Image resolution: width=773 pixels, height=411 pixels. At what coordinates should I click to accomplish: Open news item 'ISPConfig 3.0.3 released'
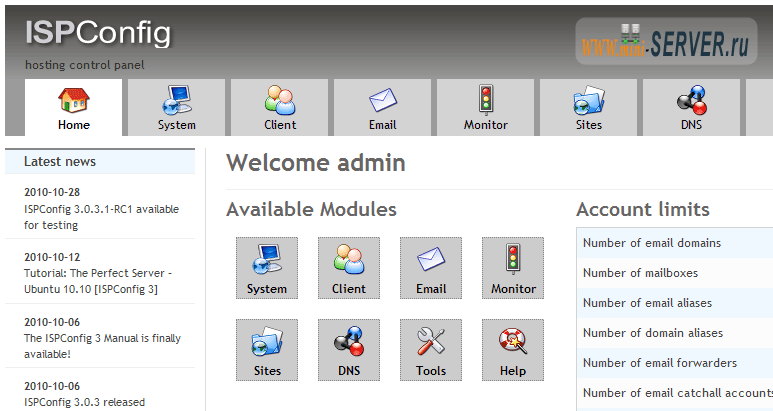(84, 402)
